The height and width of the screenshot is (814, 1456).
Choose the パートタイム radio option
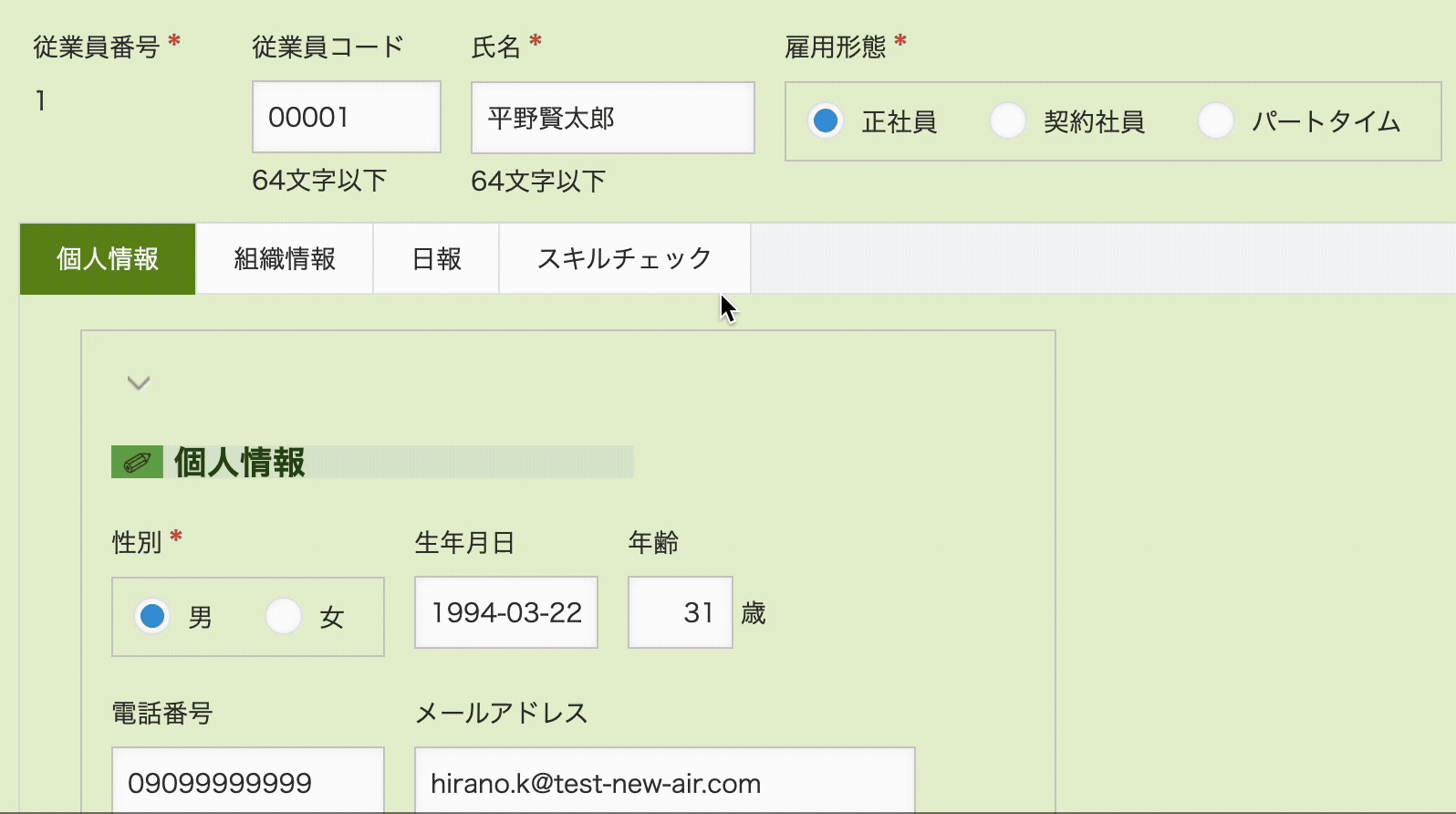tap(1216, 120)
